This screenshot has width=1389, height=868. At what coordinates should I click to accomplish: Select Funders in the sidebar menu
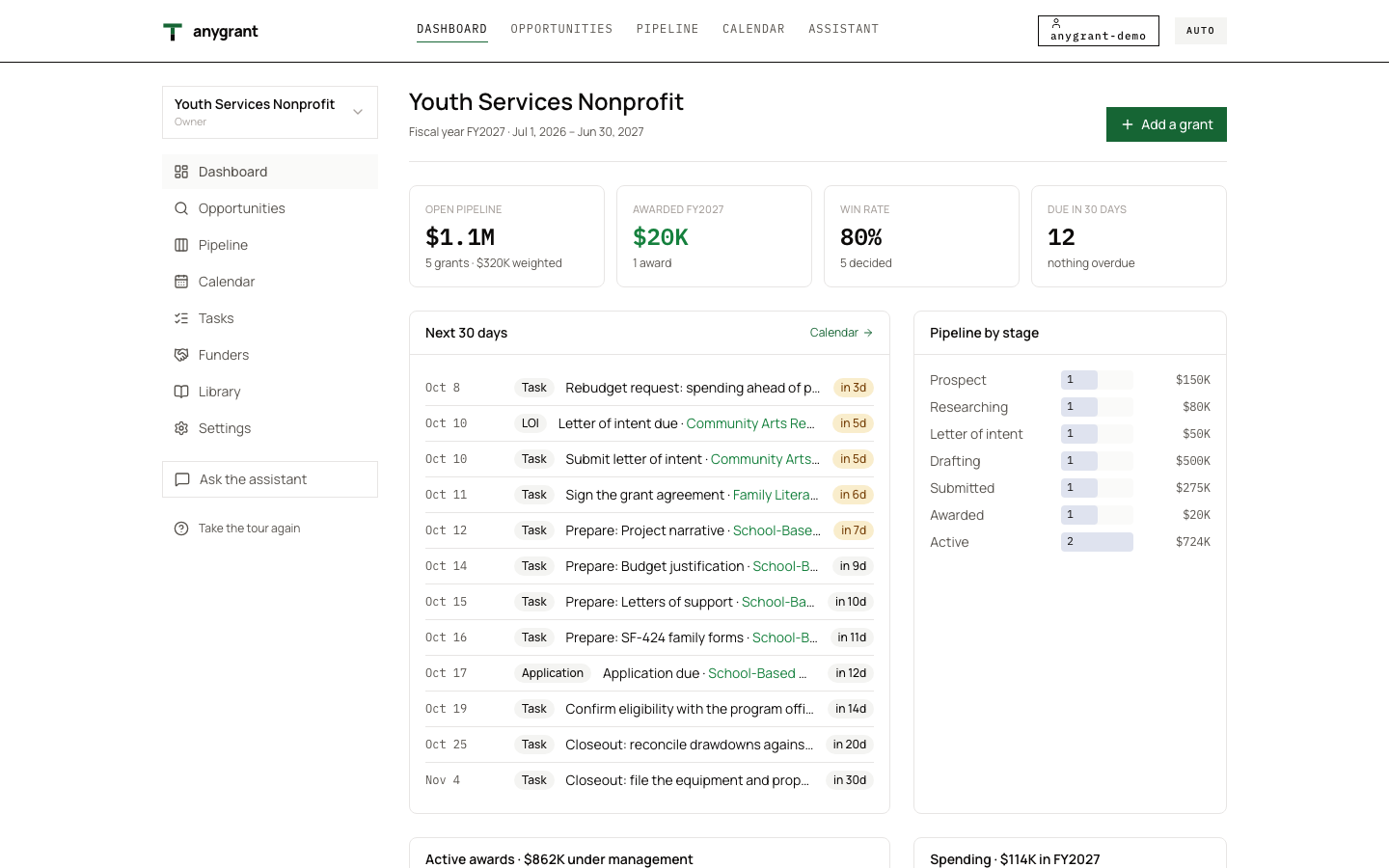pos(270,355)
